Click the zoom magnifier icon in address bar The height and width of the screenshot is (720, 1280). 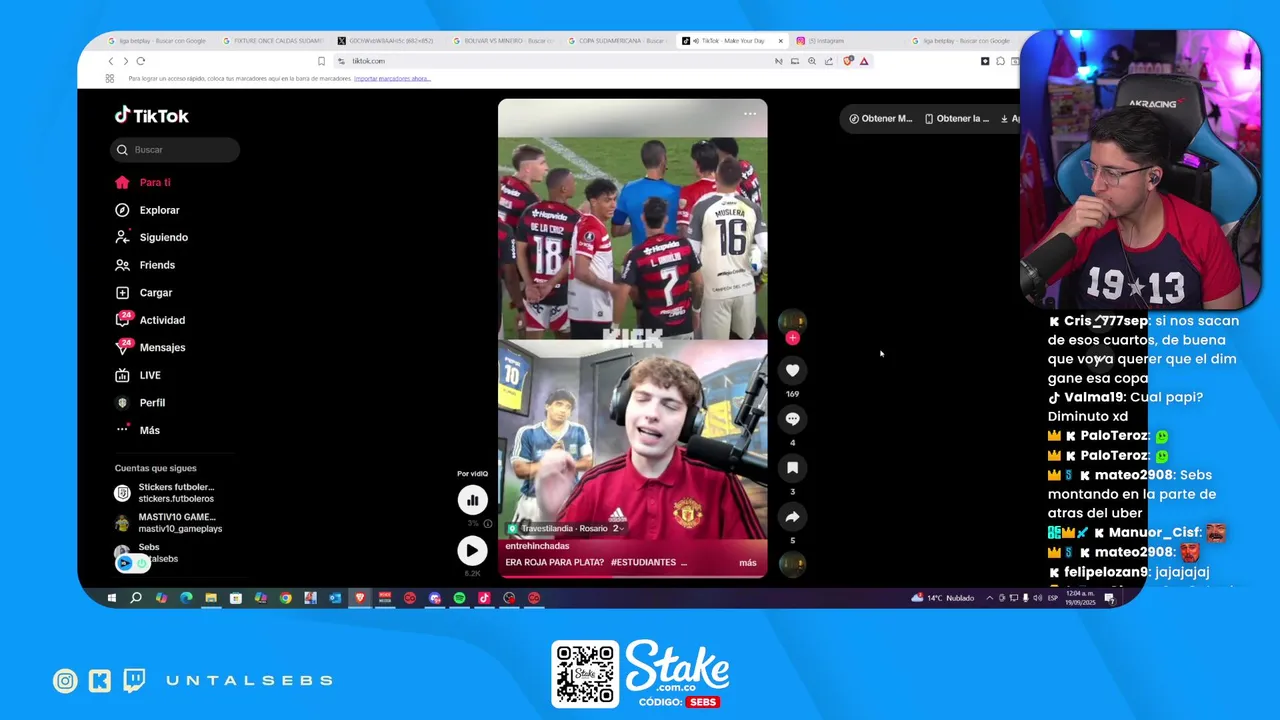[x=812, y=61]
